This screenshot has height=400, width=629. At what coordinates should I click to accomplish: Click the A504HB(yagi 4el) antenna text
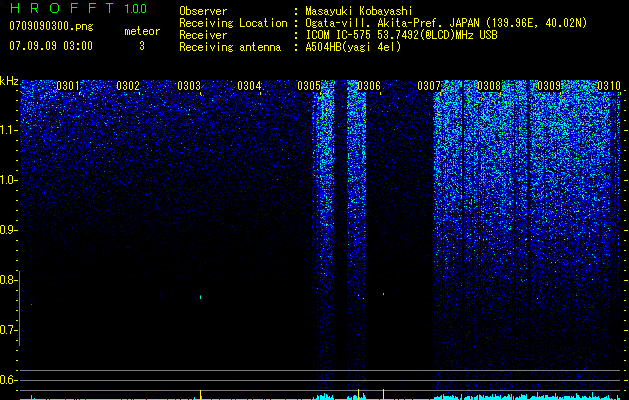[353, 47]
